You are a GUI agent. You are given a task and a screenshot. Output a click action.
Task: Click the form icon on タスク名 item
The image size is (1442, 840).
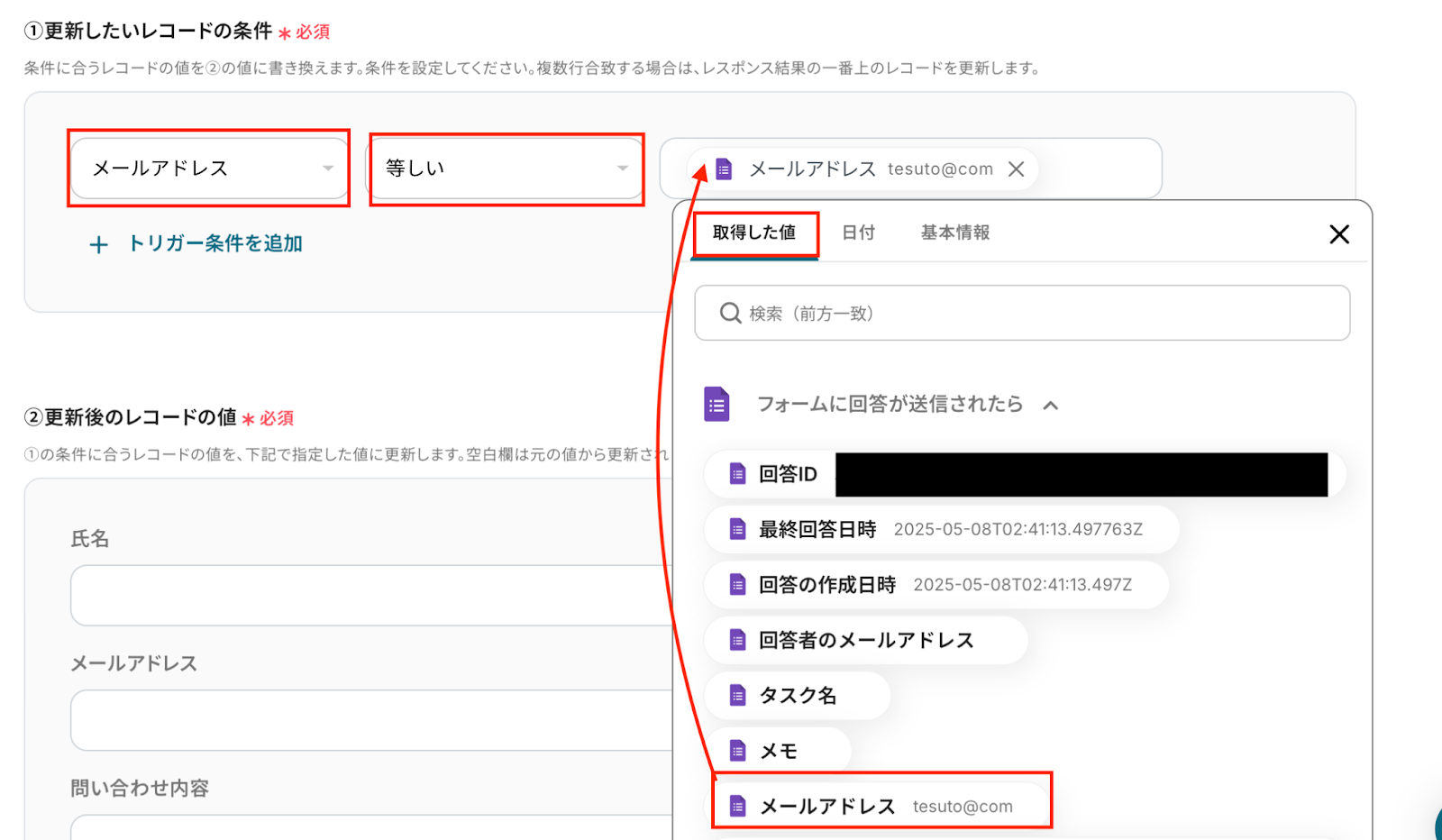click(737, 696)
